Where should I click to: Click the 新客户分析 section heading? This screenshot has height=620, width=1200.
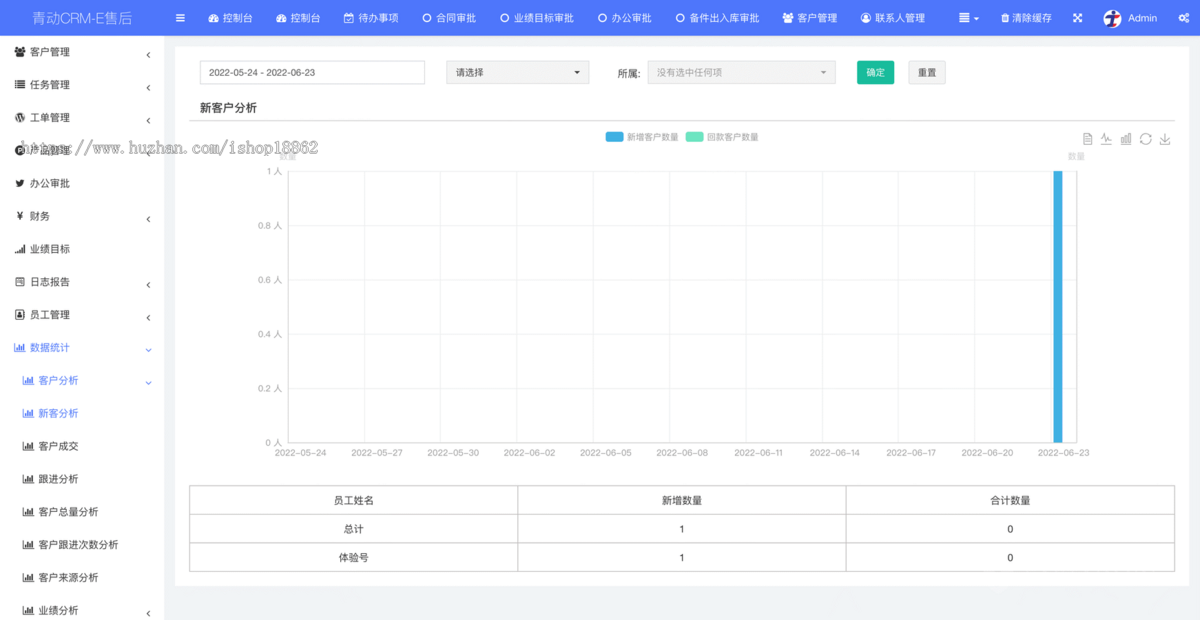[x=228, y=108]
